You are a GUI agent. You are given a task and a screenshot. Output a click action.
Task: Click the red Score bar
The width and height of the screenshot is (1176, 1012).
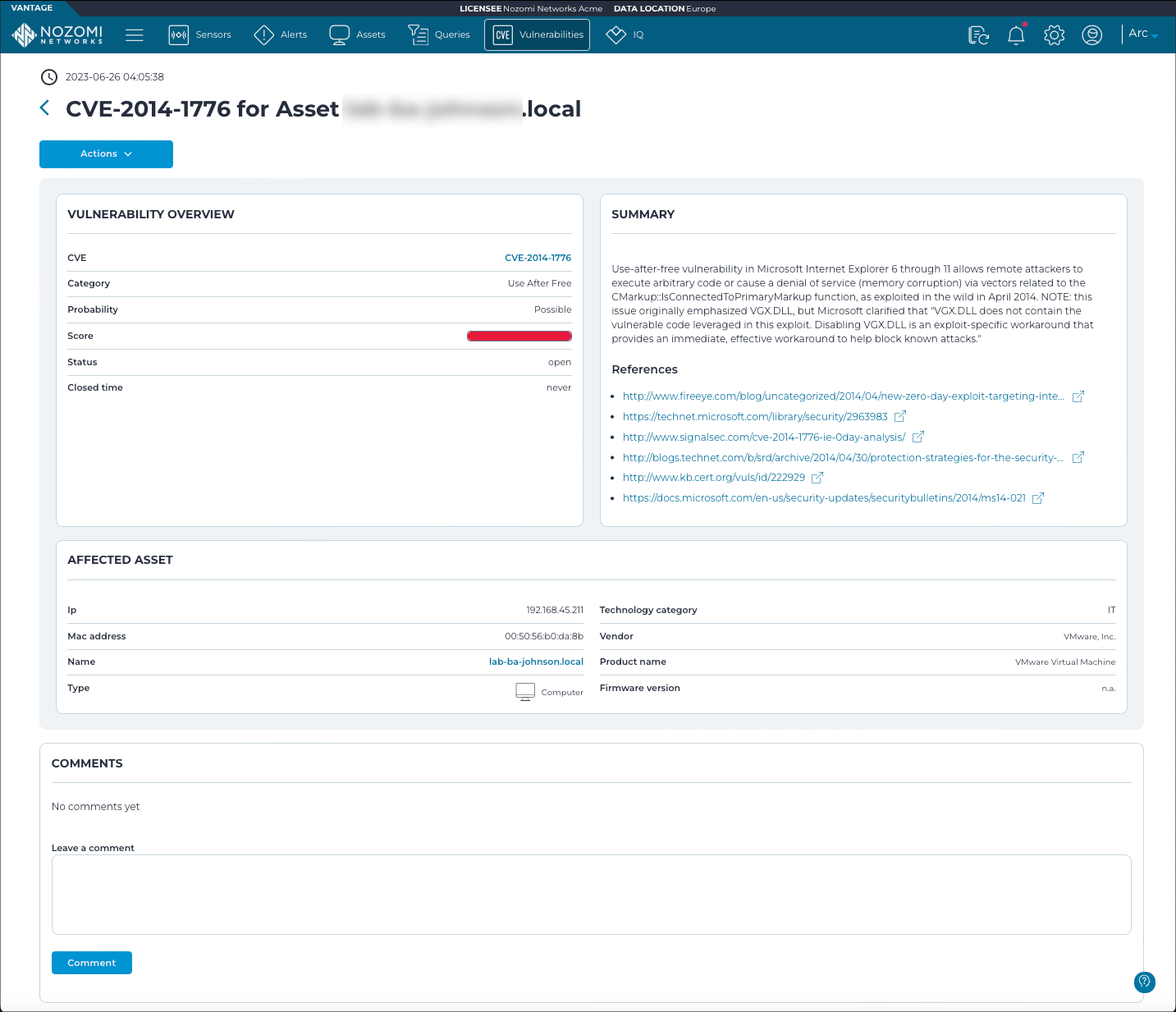pos(519,336)
